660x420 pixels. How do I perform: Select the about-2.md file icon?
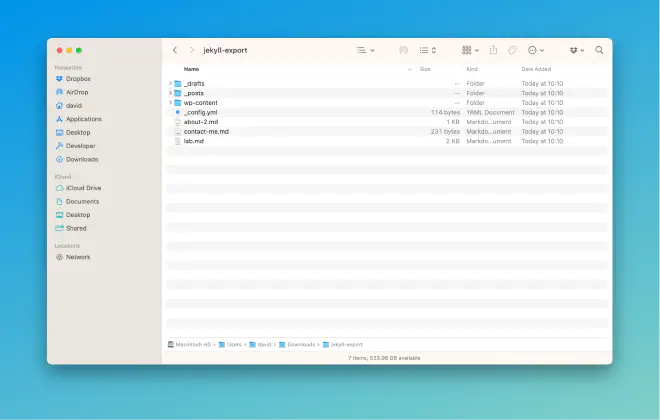tap(178, 122)
